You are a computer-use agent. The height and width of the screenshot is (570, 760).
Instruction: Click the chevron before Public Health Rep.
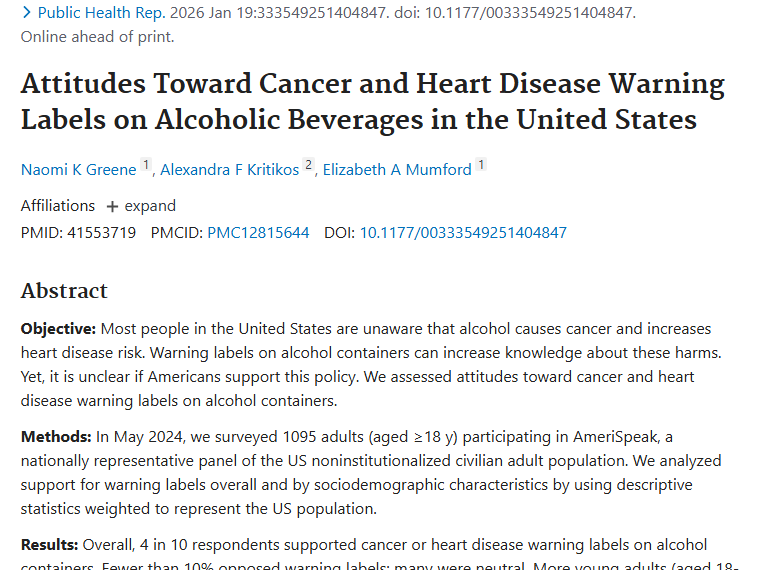[26, 13]
